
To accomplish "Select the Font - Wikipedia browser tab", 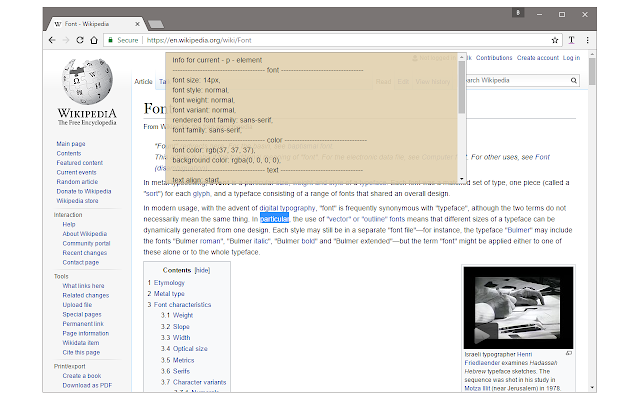I will click(96, 24).
